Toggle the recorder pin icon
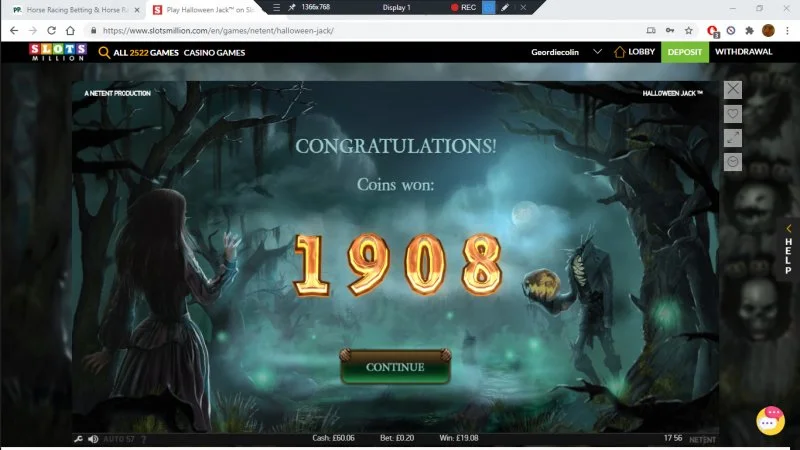The image size is (800, 450). [x=292, y=7]
